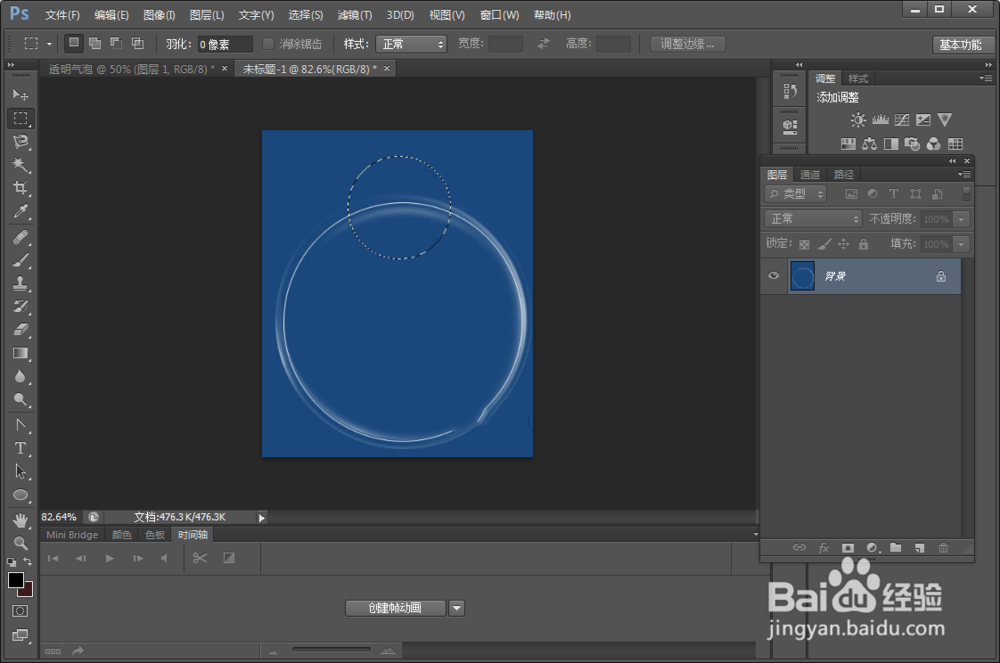This screenshot has width=1000, height=663.
Task: Open the 不透明度 opacity dropdown arrow
Action: pos(961,219)
